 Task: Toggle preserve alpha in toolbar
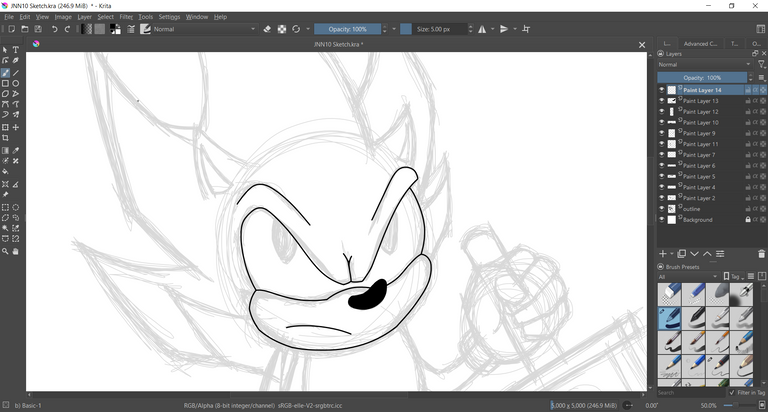[x=282, y=29]
